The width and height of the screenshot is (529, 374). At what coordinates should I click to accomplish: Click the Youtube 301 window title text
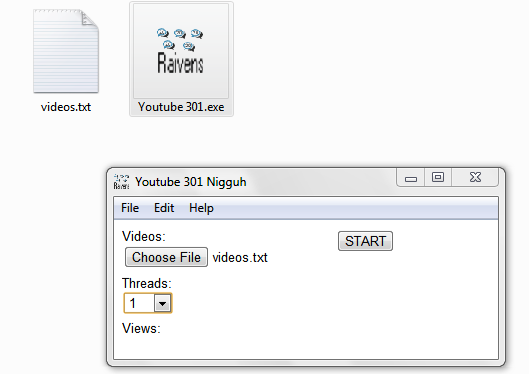coord(191,182)
